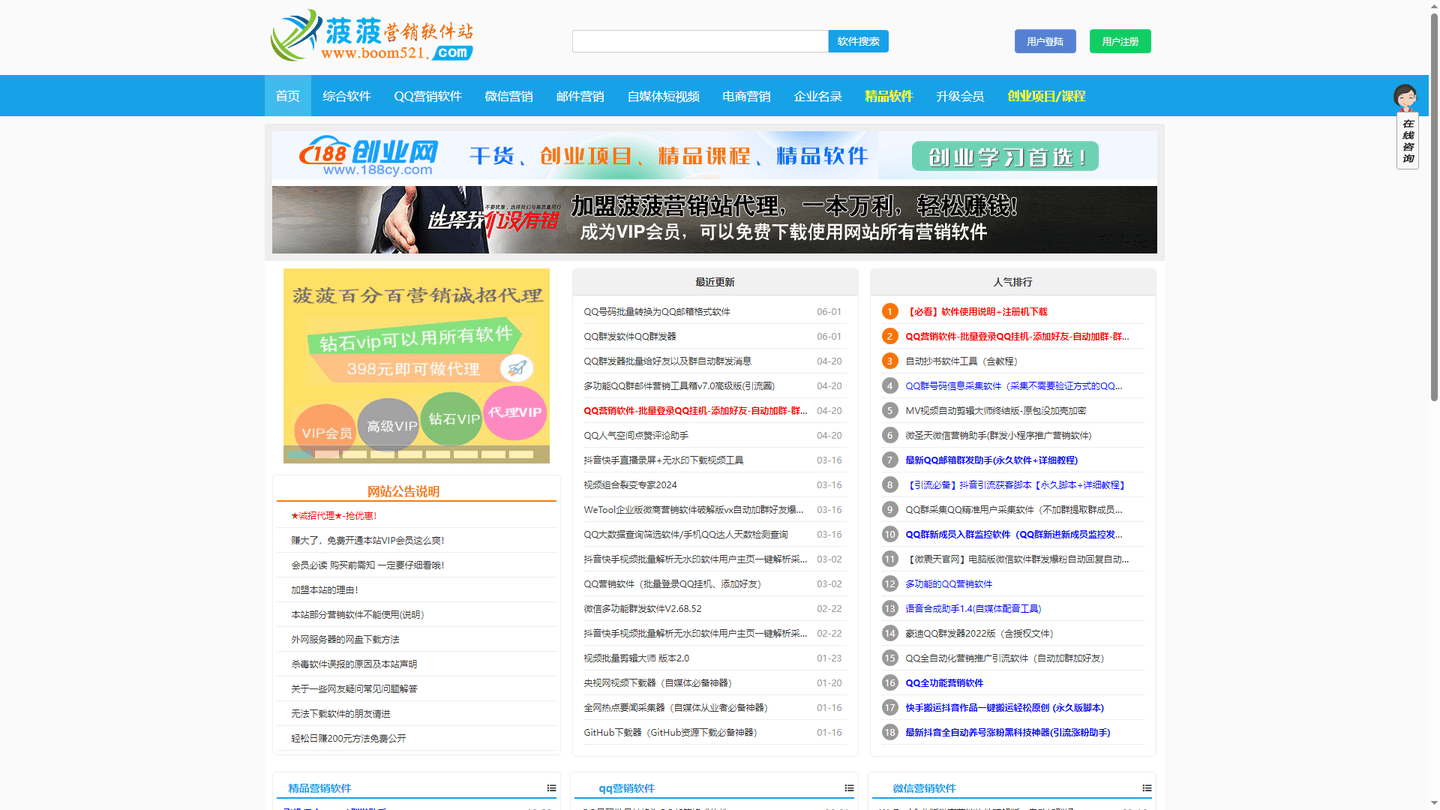Open WeTool企业版微商营销软件 link
The height and width of the screenshot is (810, 1440).
coord(694,510)
